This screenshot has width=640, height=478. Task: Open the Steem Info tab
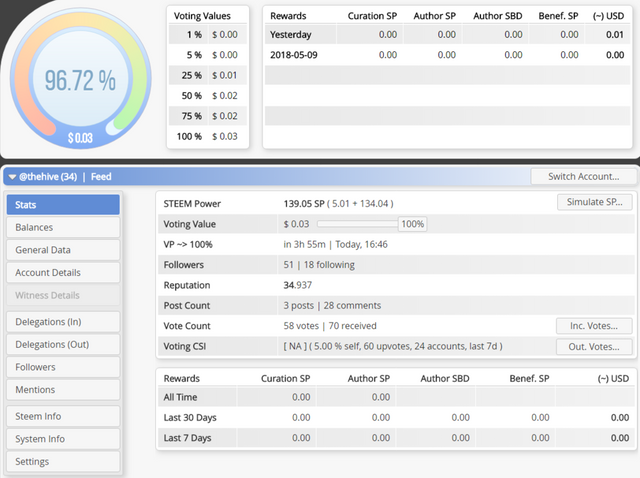[x=63, y=416]
